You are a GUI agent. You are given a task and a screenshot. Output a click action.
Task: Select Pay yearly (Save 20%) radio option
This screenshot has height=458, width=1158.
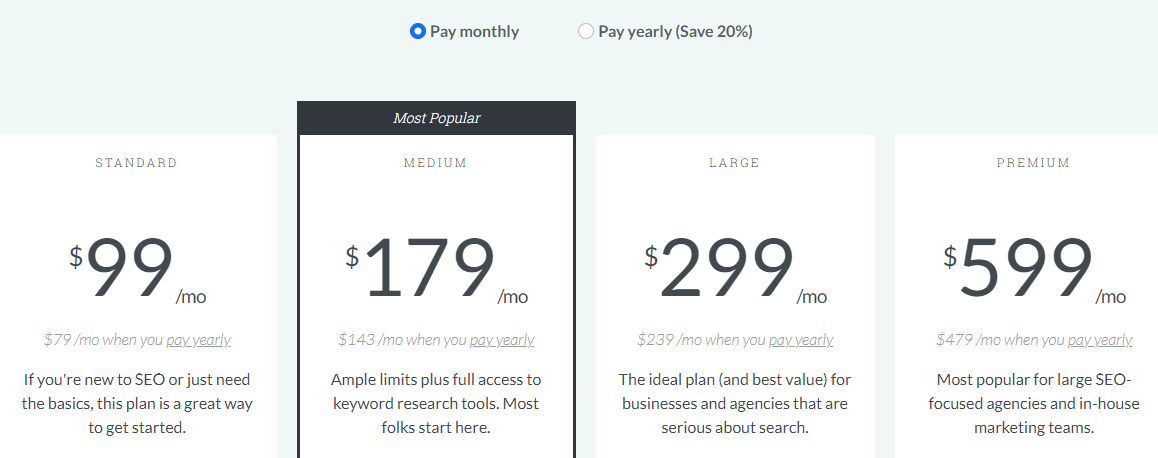[586, 31]
